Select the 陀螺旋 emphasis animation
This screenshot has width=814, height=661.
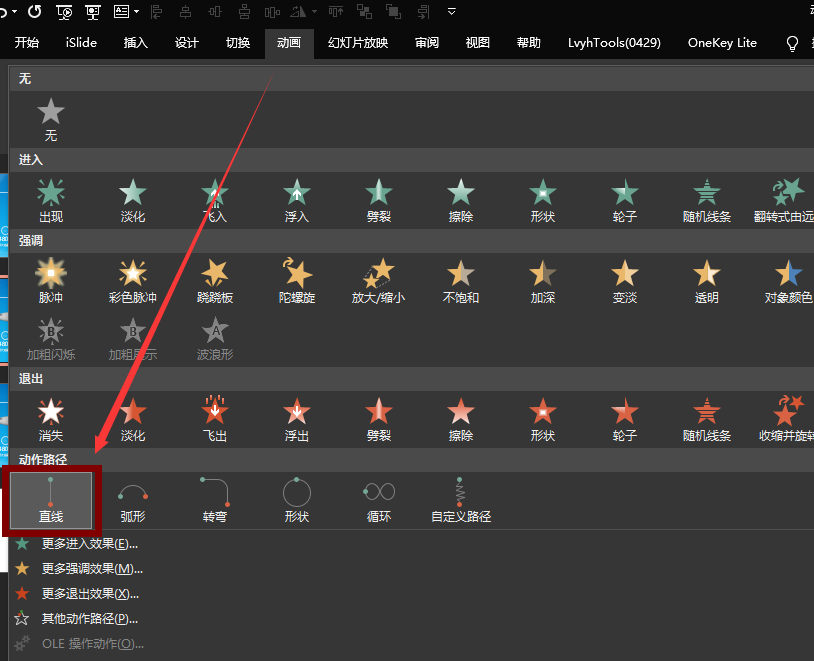click(296, 280)
